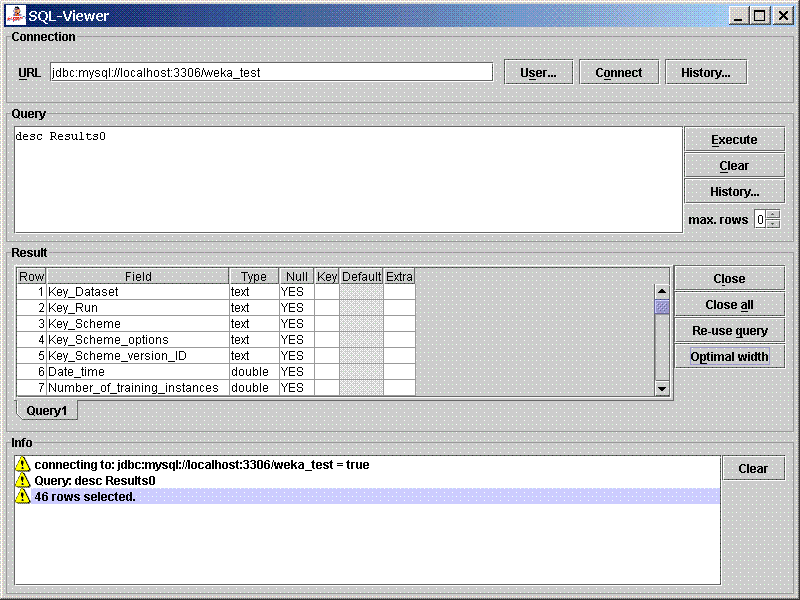Clear the query text
The width and height of the screenshot is (800, 600).
pyautogui.click(x=734, y=165)
